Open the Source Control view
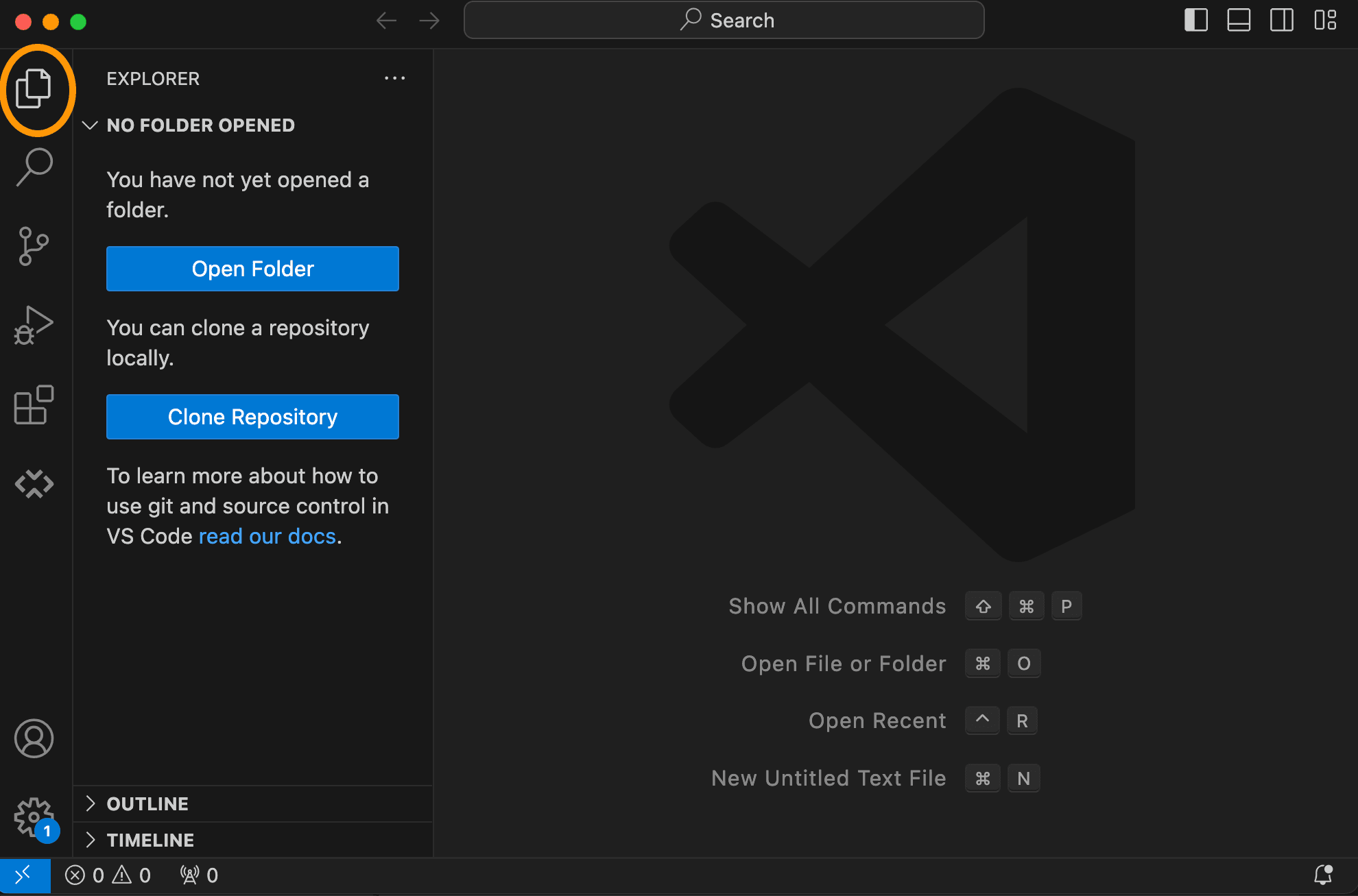Image resolution: width=1358 pixels, height=896 pixels. click(34, 246)
